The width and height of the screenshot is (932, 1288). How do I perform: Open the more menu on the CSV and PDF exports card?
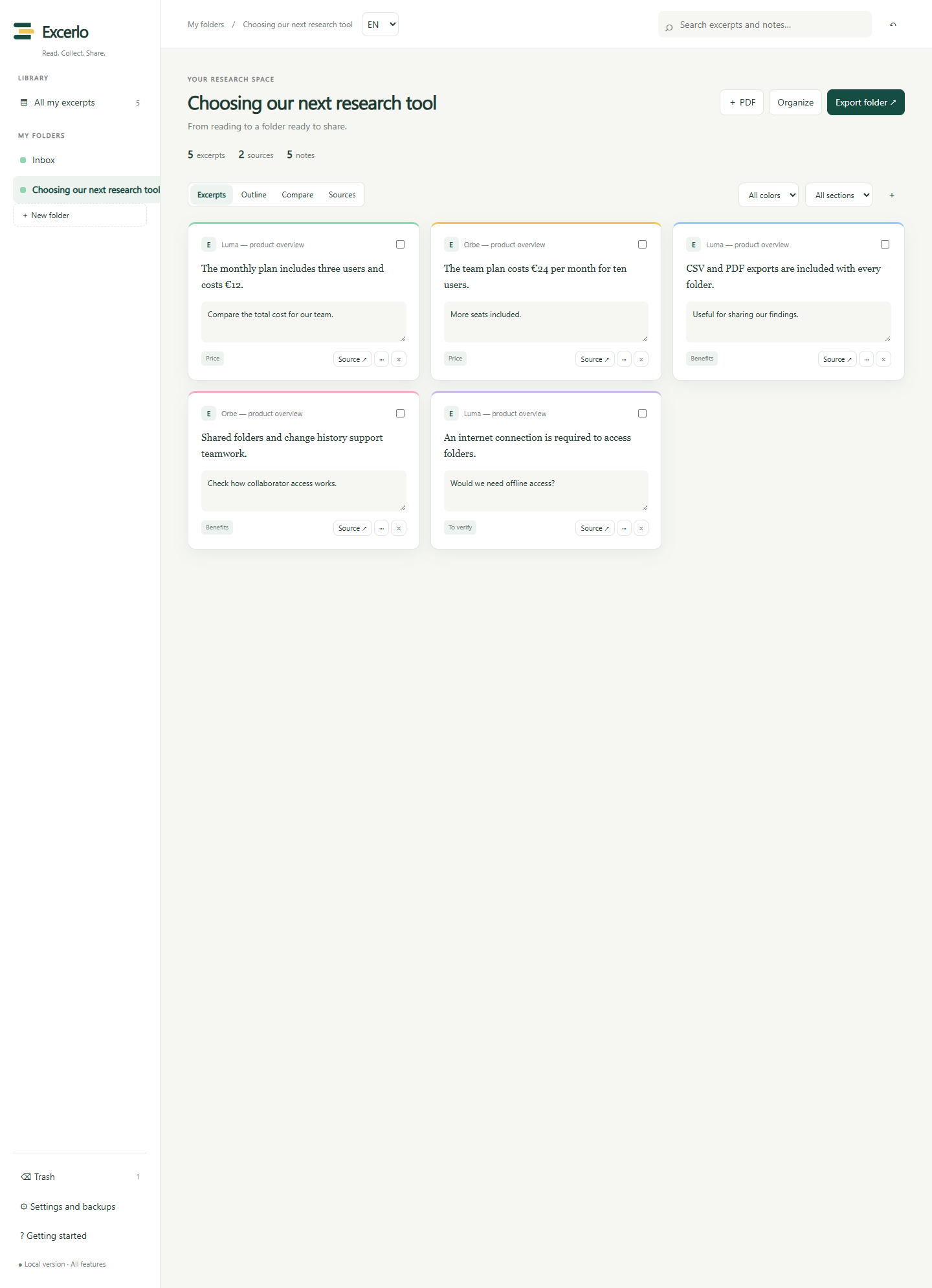tap(867, 359)
